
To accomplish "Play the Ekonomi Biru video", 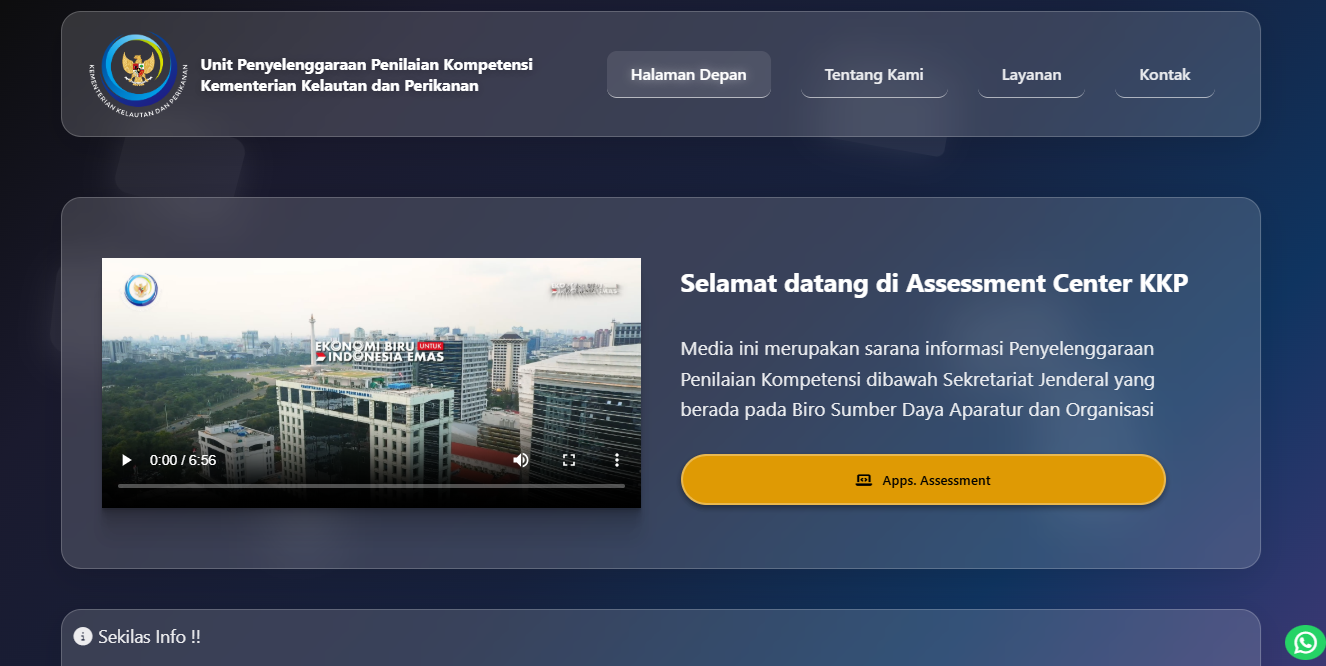I will [126, 460].
